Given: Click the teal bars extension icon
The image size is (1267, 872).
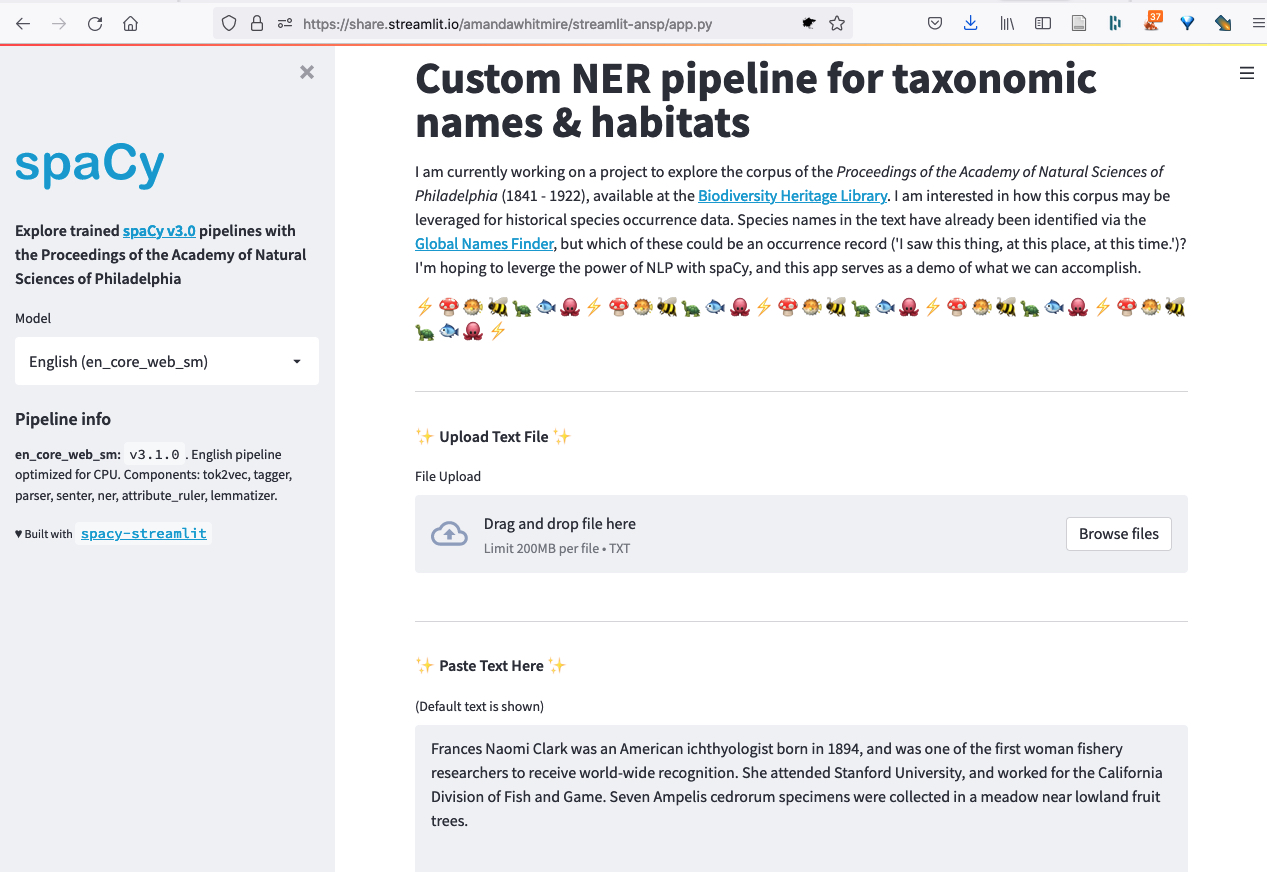Looking at the screenshot, I should pos(1115,23).
